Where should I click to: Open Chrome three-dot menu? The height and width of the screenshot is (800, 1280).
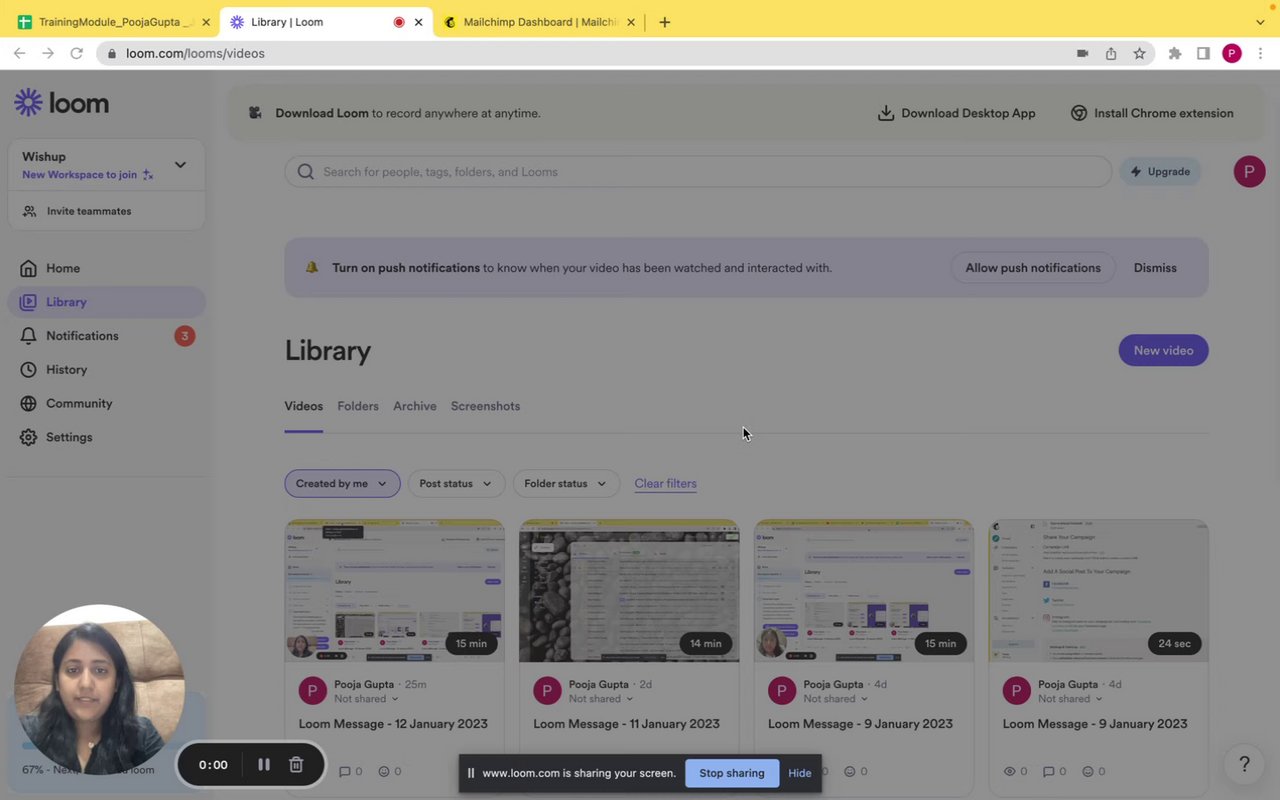click(1259, 53)
